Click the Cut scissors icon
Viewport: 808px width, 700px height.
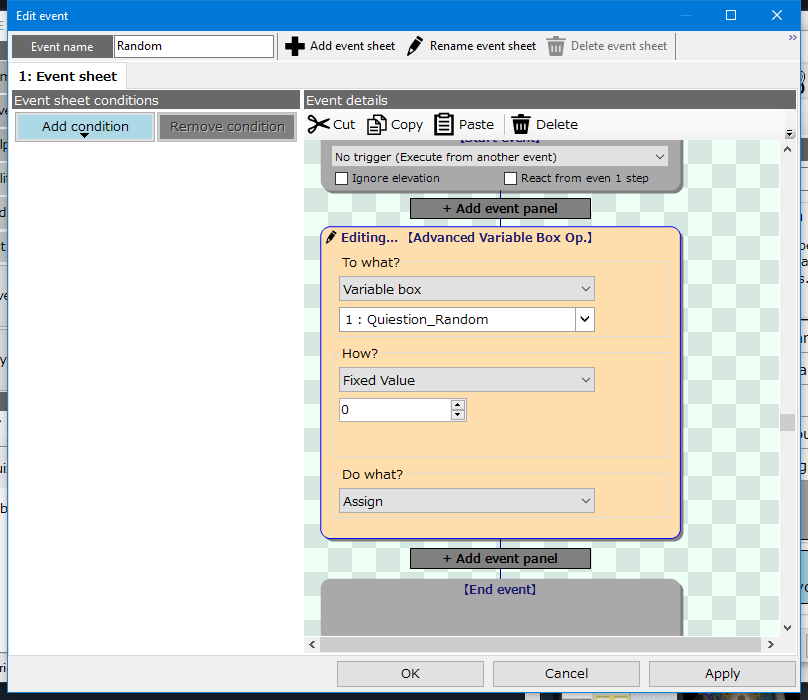[318, 124]
